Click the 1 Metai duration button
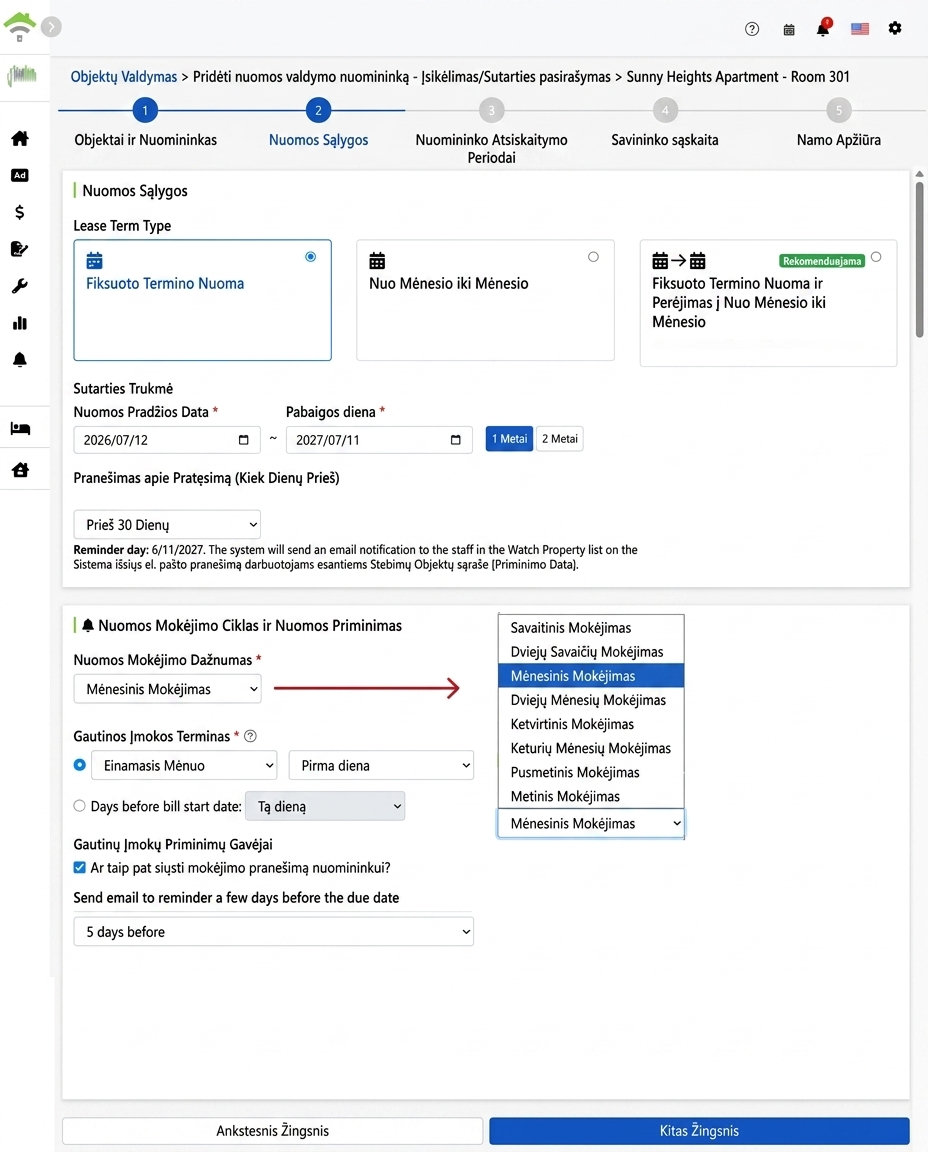 [x=509, y=439]
